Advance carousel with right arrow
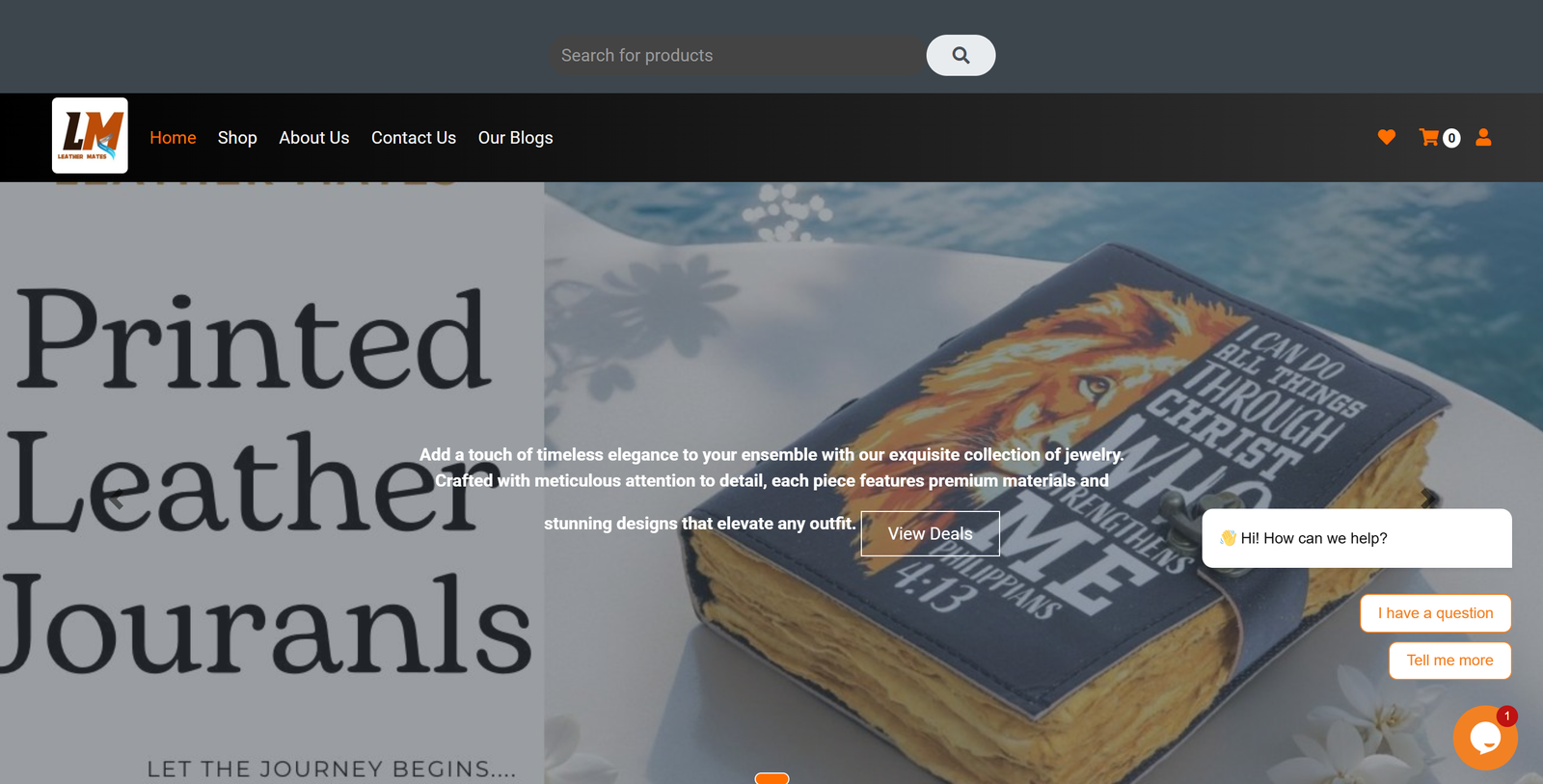1543x784 pixels. 1427,499
